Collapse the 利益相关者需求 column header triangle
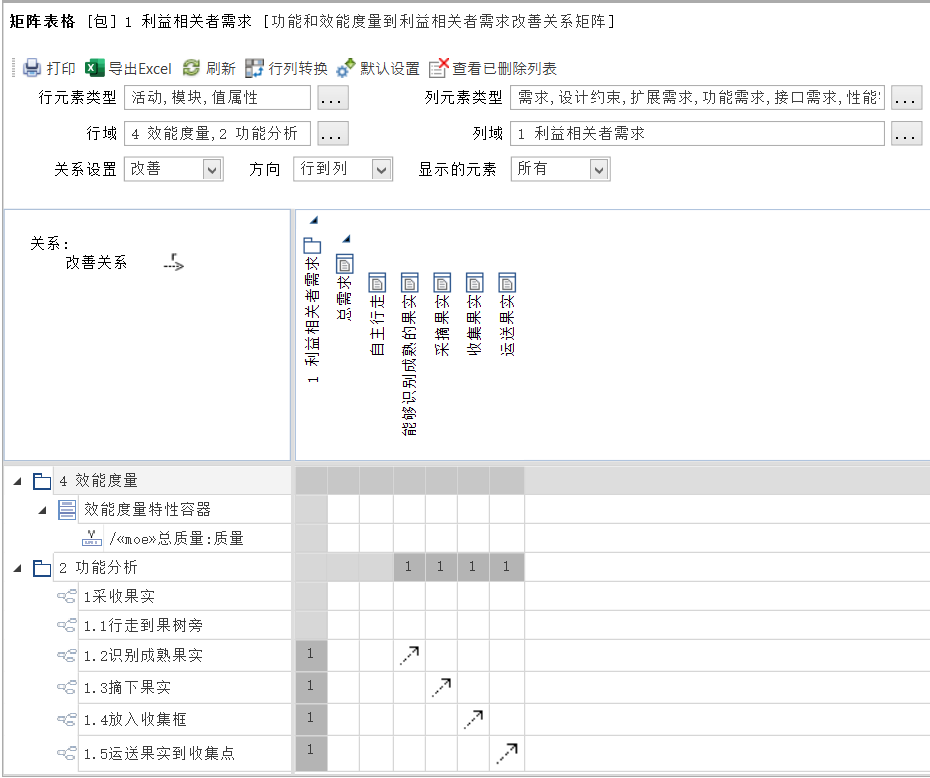The height and width of the screenshot is (778, 930). (x=314, y=220)
